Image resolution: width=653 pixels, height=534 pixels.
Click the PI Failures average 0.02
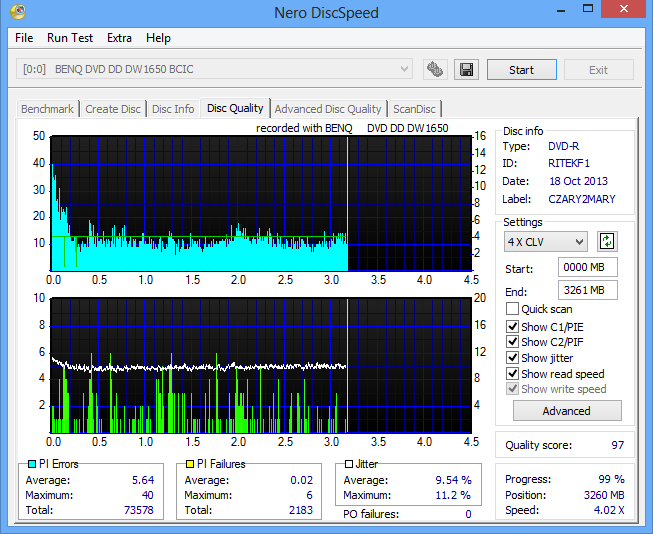[302, 480]
